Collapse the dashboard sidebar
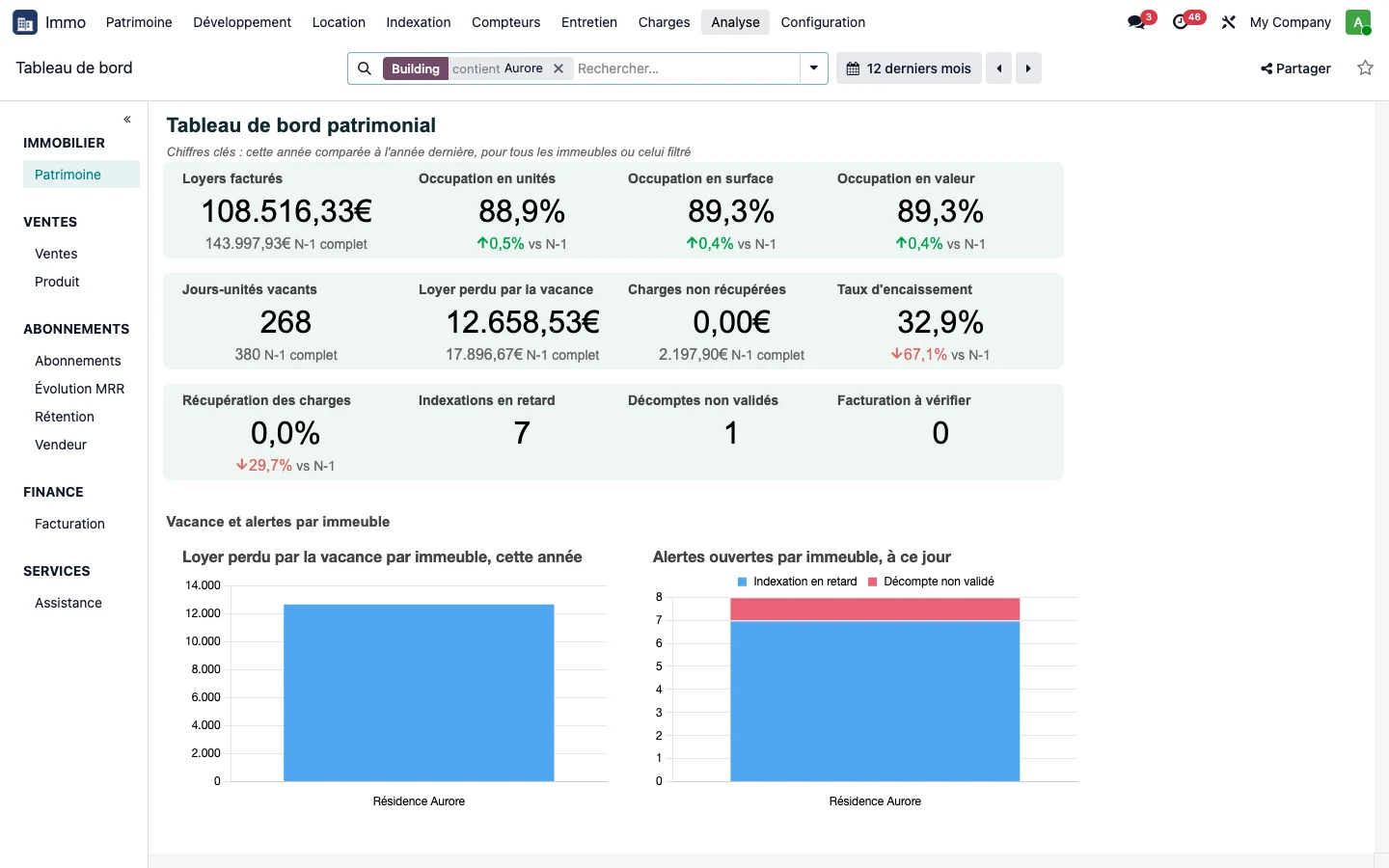 click(x=127, y=120)
